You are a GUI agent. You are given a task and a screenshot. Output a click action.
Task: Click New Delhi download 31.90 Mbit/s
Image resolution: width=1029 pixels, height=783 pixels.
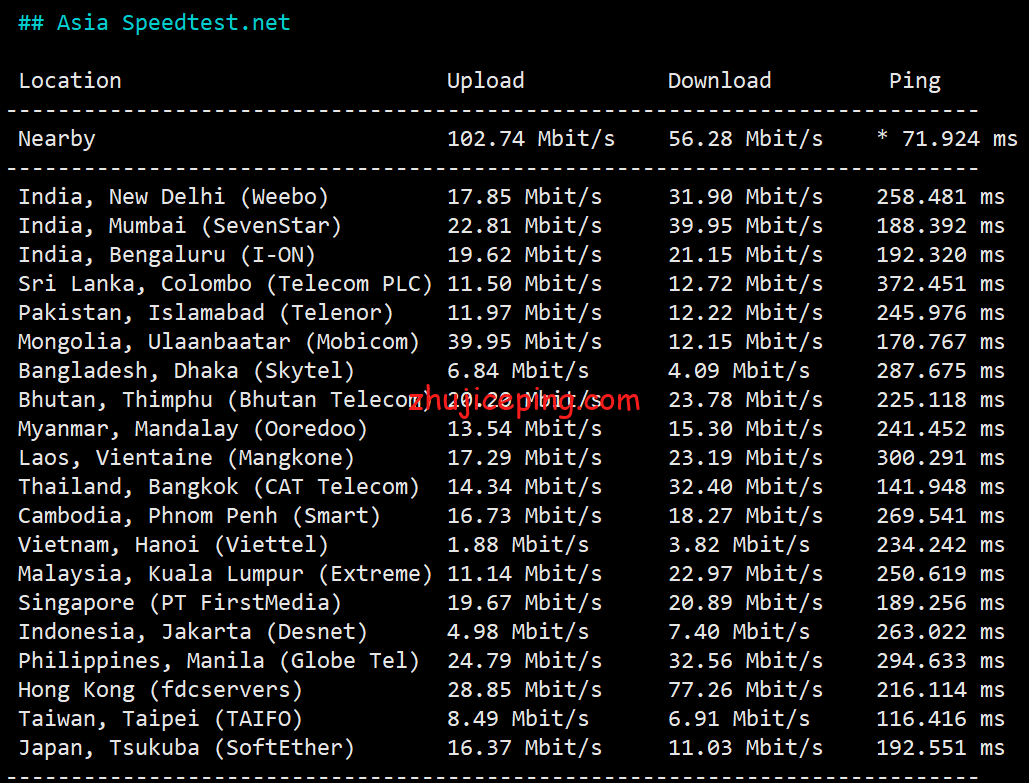[x=746, y=197]
